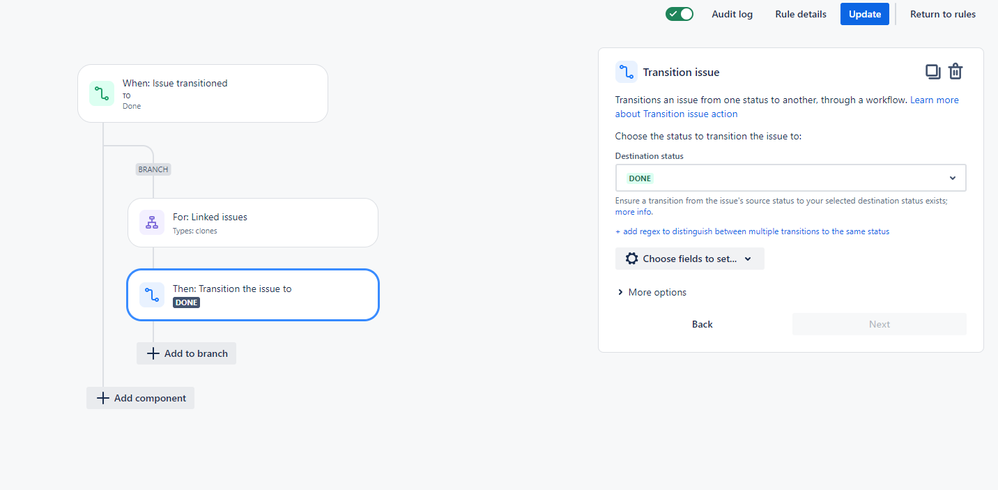
Task: Duplicate the Transition issue component
Action: tap(932, 72)
